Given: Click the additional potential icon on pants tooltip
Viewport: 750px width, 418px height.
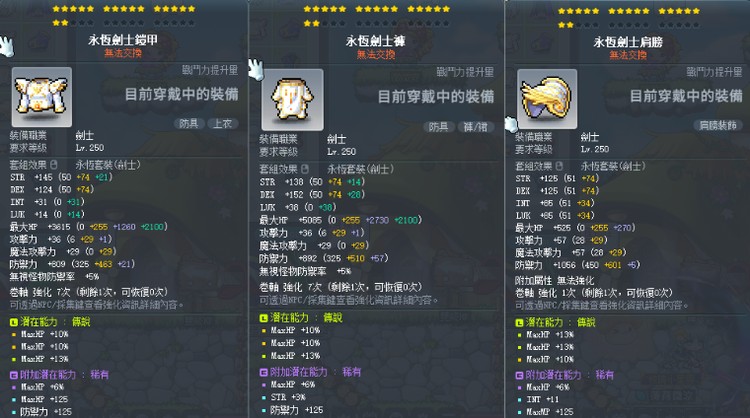Looking at the screenshot, I should pyautogui.click(x=263, y=372).
